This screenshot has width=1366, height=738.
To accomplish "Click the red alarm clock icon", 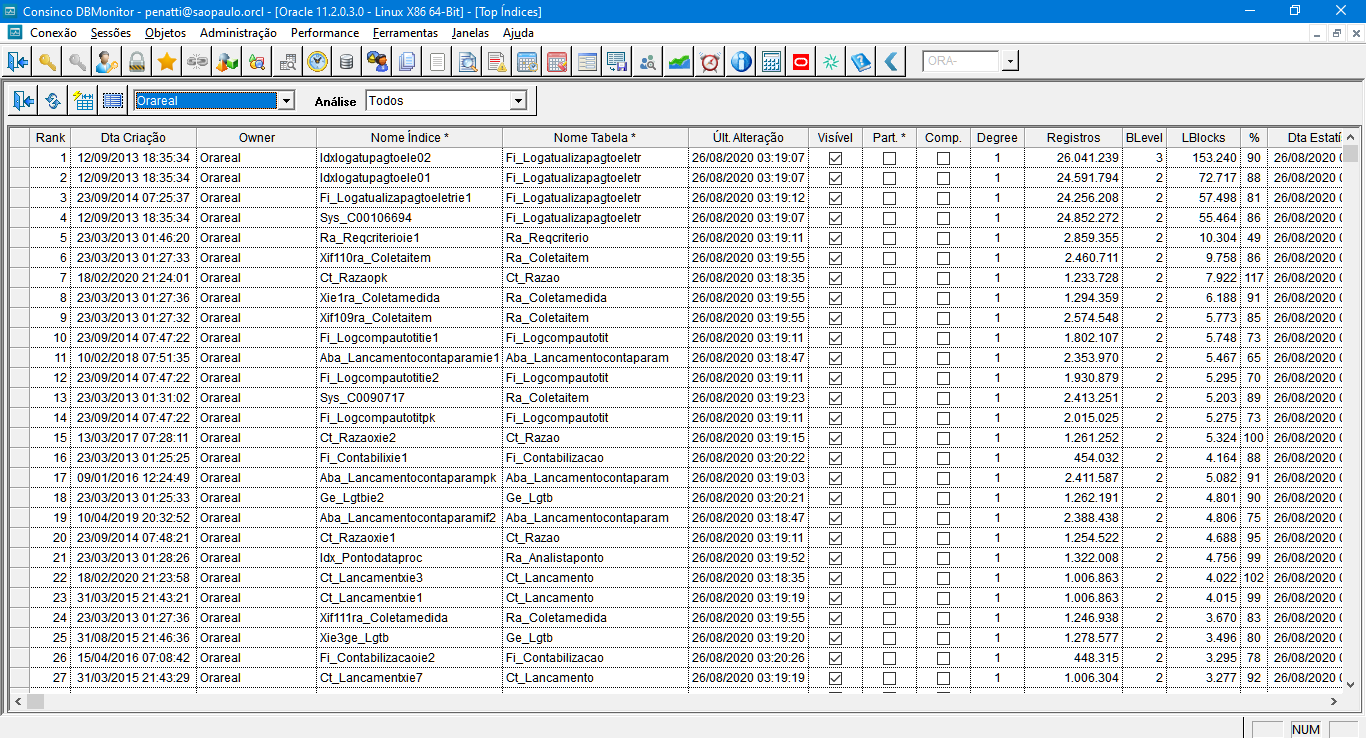I will (710, 62).
